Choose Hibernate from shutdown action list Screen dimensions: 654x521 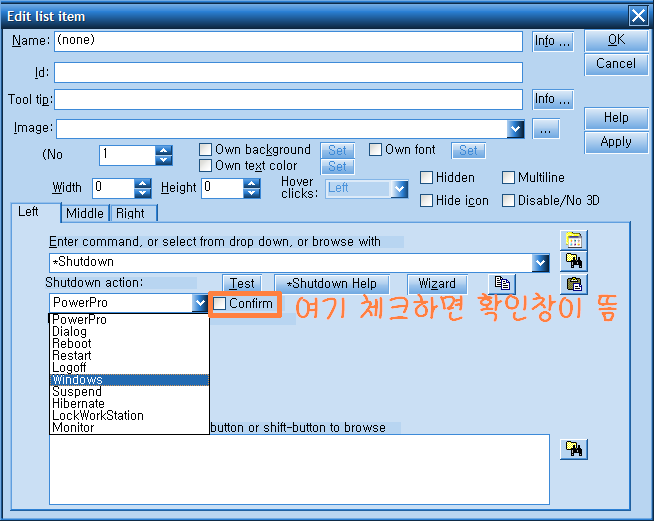(x=129, y=403)
